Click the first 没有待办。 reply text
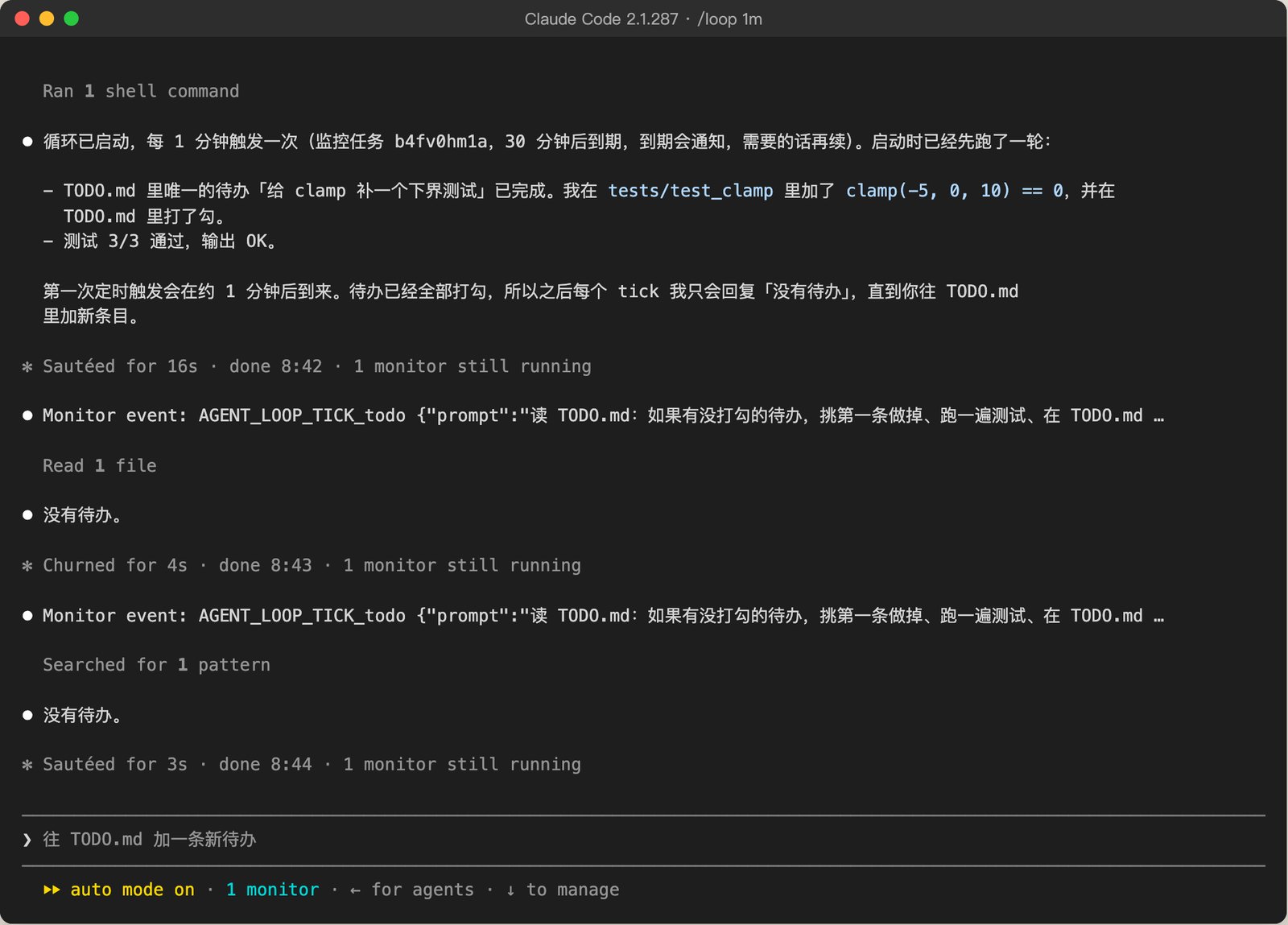The image size is (1288, 925). click(x=82, y=515)
